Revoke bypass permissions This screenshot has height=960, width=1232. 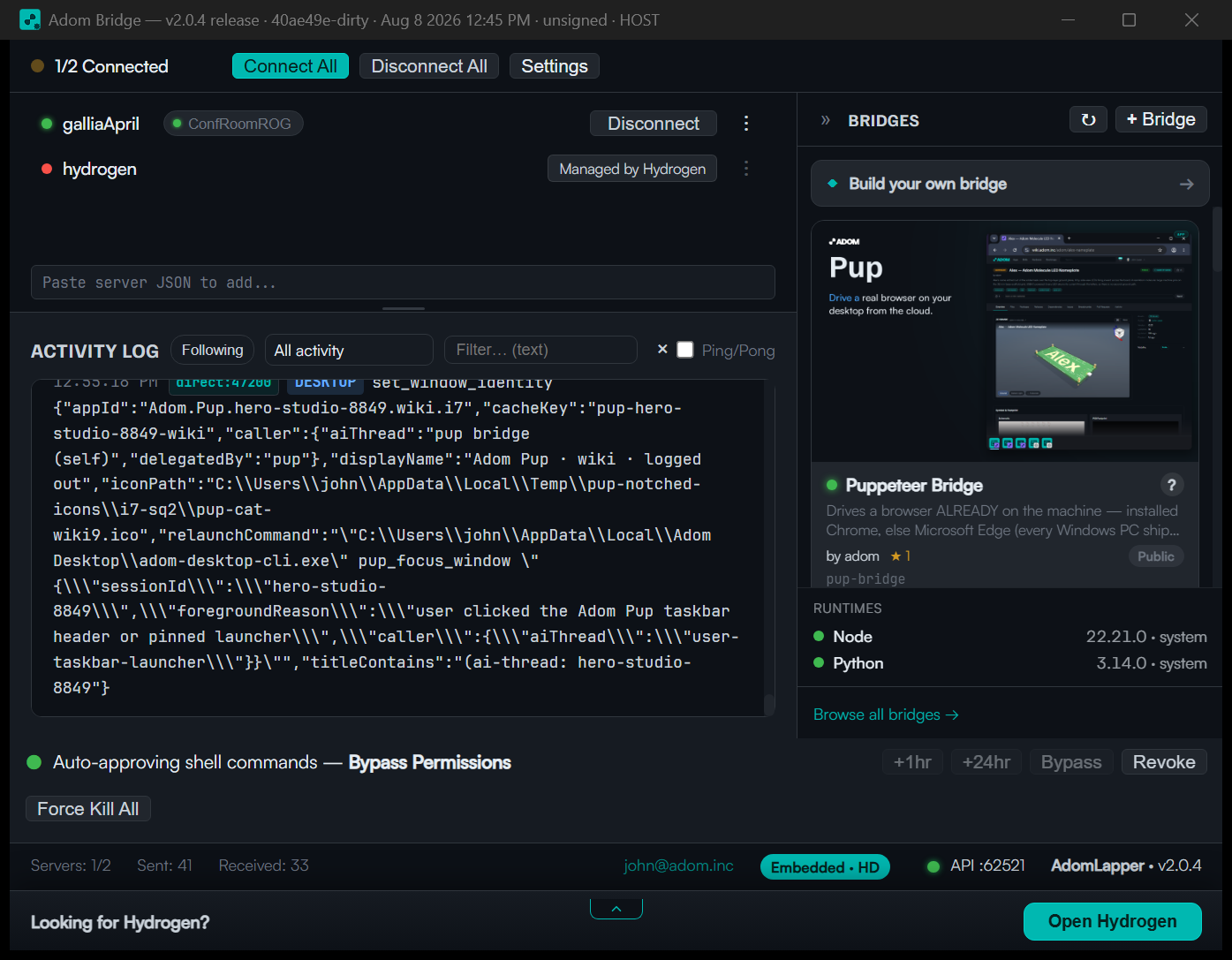(1164, 762)
